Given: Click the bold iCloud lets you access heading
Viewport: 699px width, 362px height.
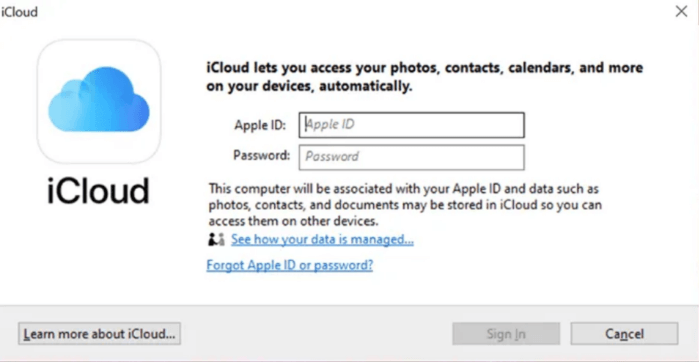Looking at the screenshot, I should coord(424,77).
